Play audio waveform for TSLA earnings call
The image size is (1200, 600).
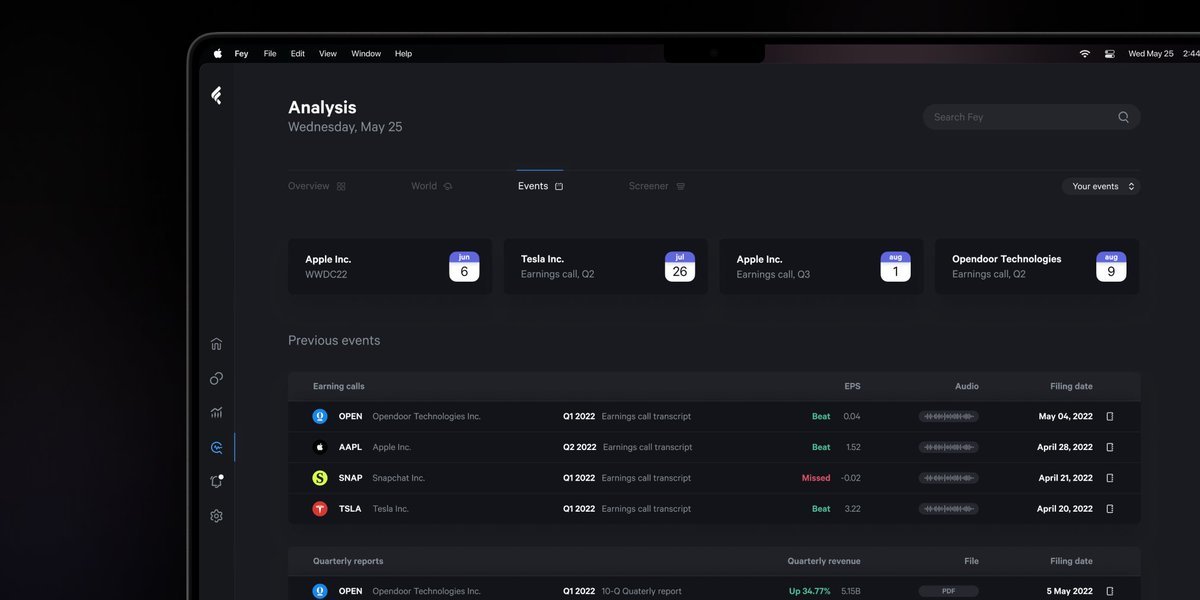[x=949, y=508]
